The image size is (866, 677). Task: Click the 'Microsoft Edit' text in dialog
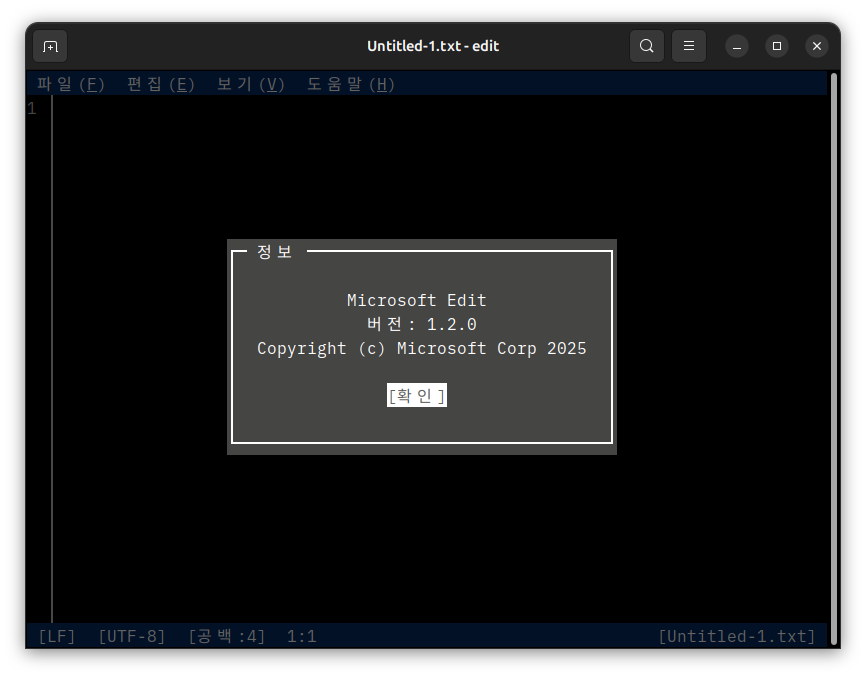416,300
